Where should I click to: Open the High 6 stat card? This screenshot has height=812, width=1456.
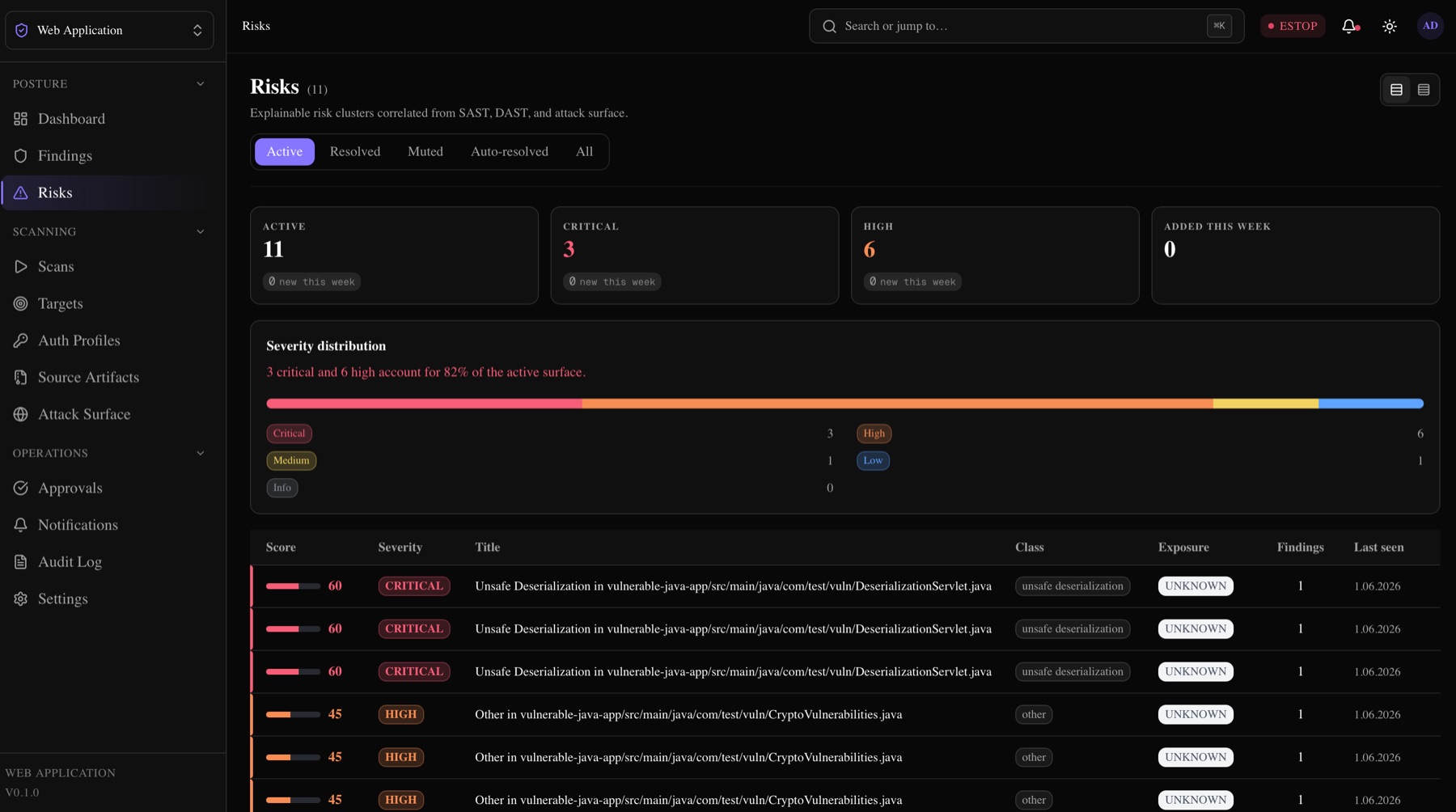[995, 256]
